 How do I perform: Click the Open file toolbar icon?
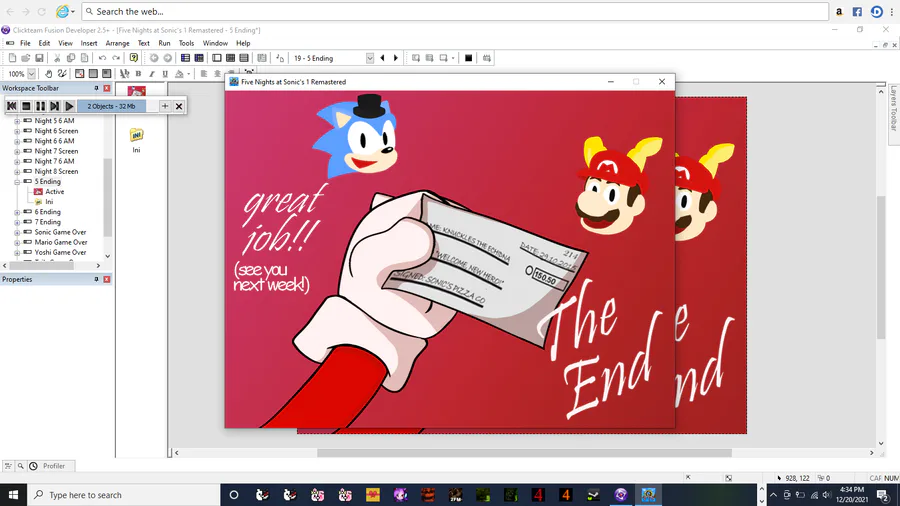26,58
